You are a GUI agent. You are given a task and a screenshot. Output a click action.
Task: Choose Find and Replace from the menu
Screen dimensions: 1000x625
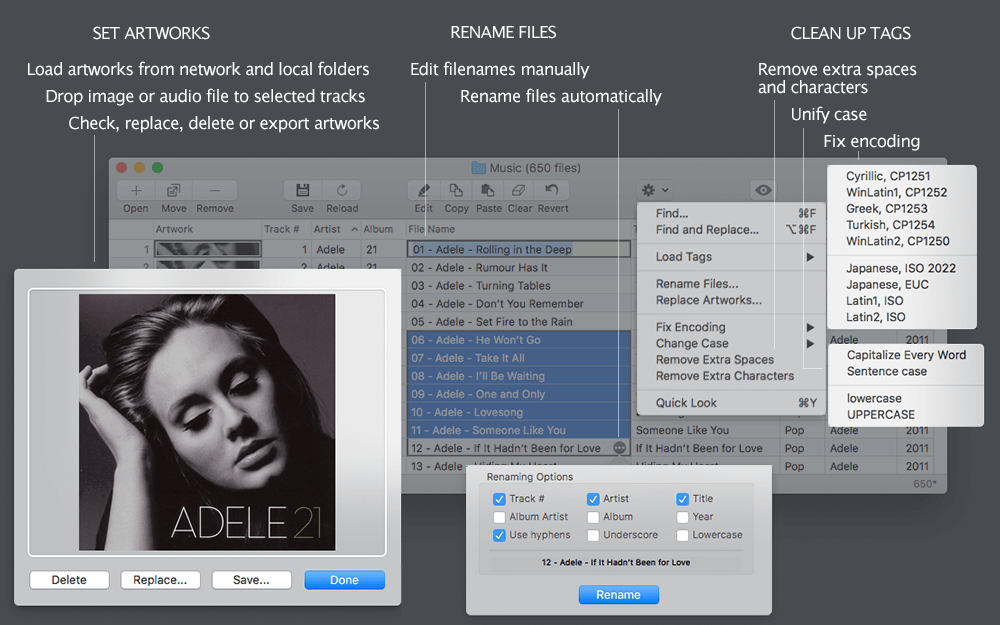point(707,229)
